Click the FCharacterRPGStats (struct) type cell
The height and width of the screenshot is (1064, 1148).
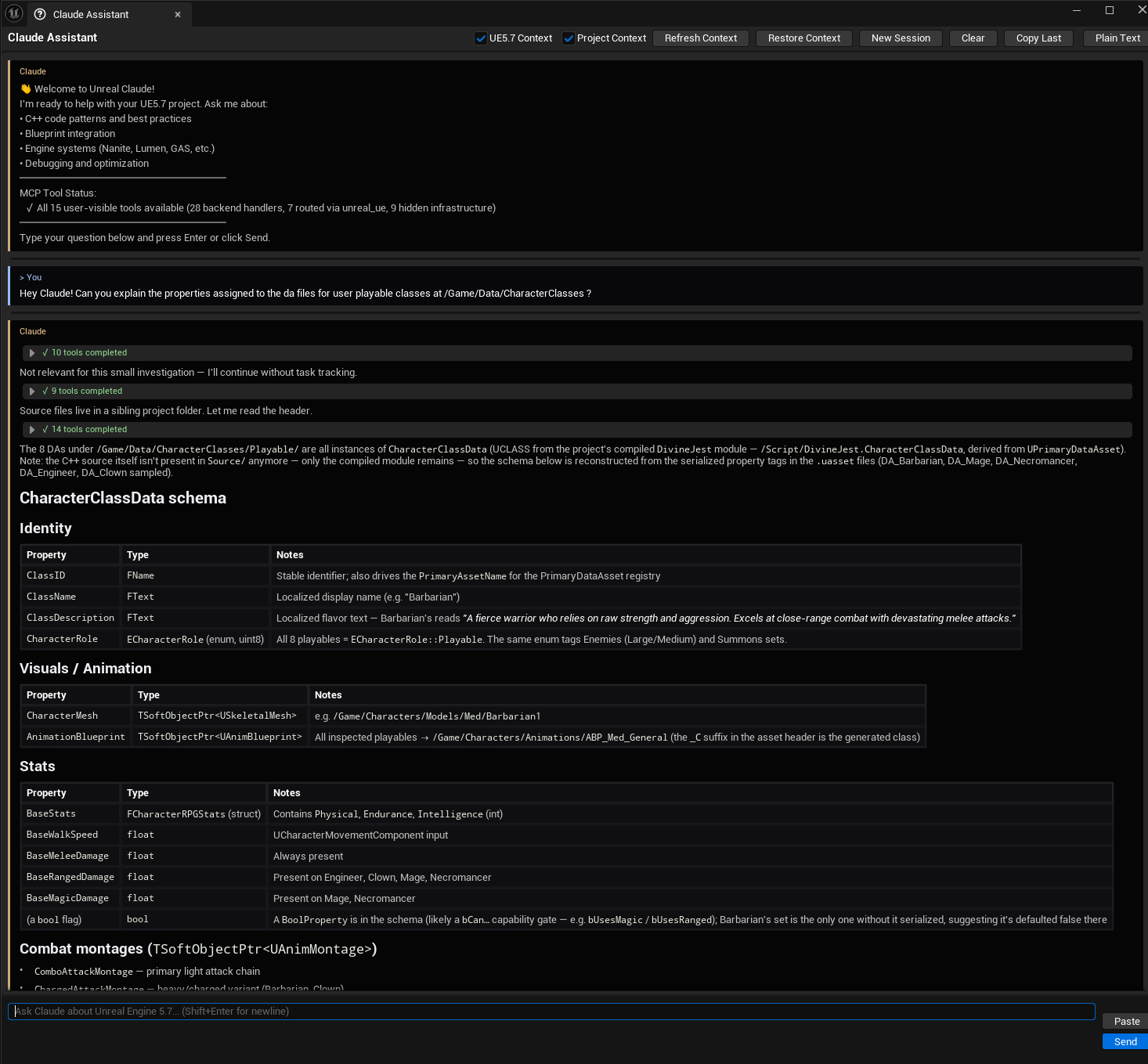click(194, 814)
